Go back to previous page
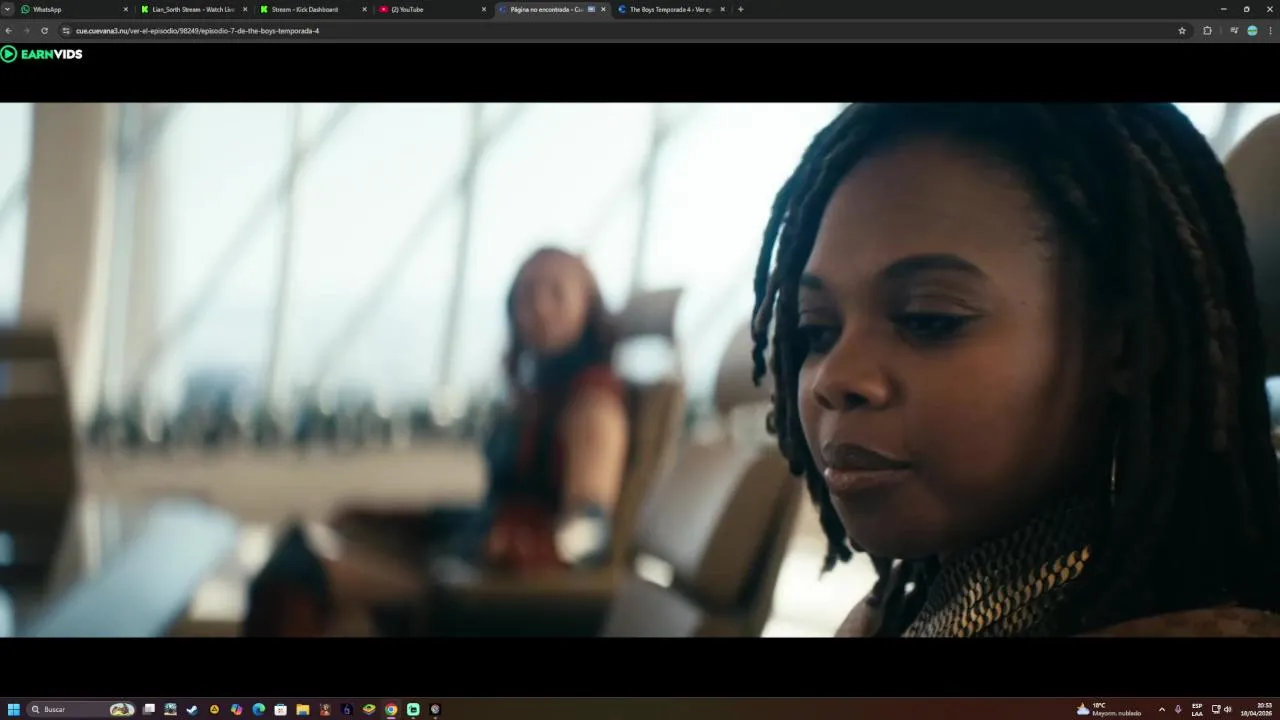The width and height of the screenshot is (1280, 720). [x=10, y=31]
